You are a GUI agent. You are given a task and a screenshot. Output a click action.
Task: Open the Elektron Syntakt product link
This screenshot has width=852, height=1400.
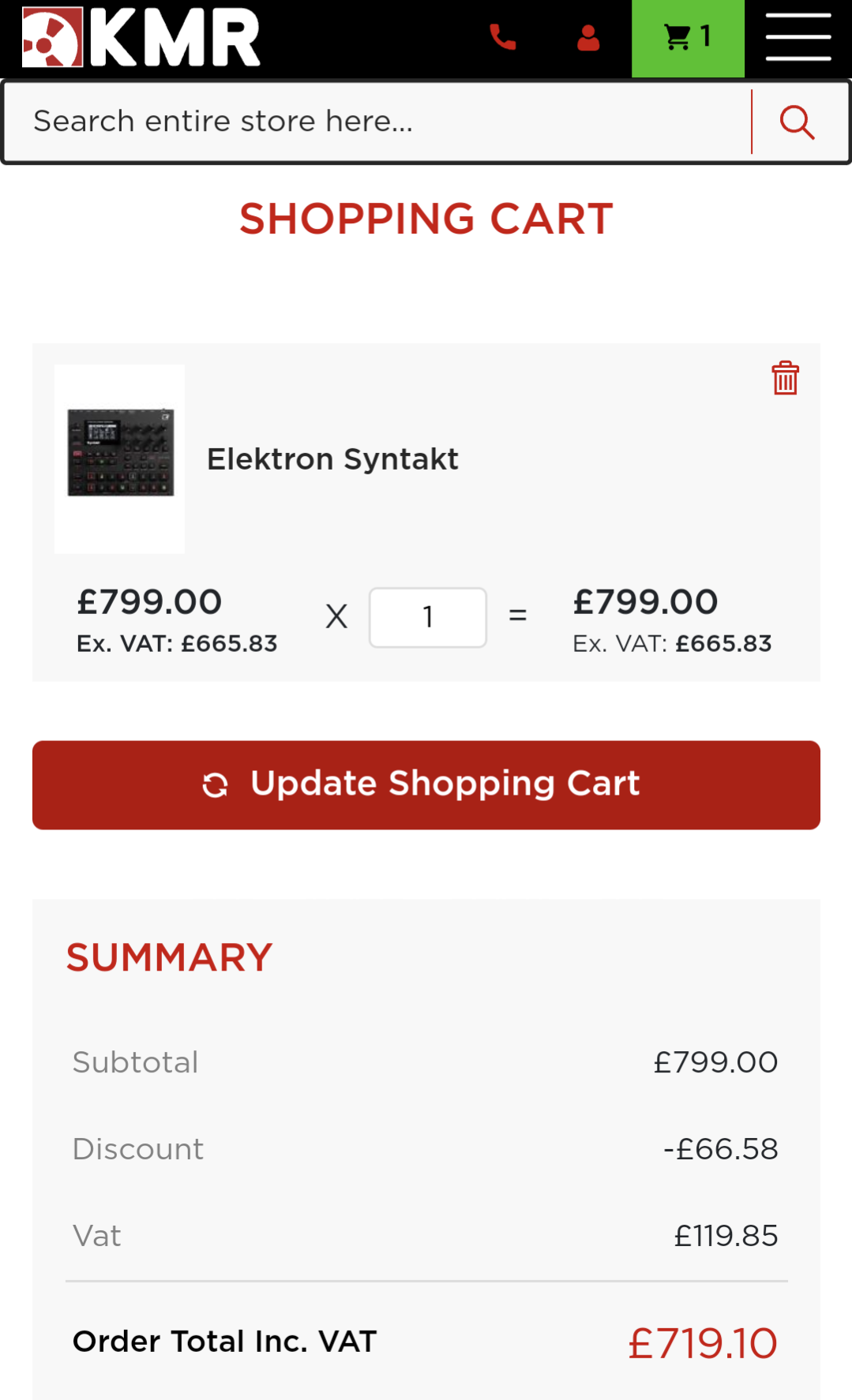pos(332,459)
